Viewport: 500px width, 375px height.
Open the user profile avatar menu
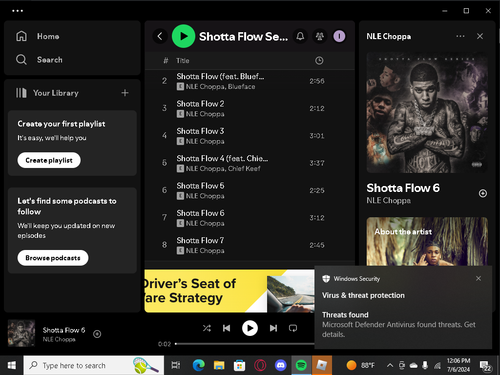tap(339, 36)
